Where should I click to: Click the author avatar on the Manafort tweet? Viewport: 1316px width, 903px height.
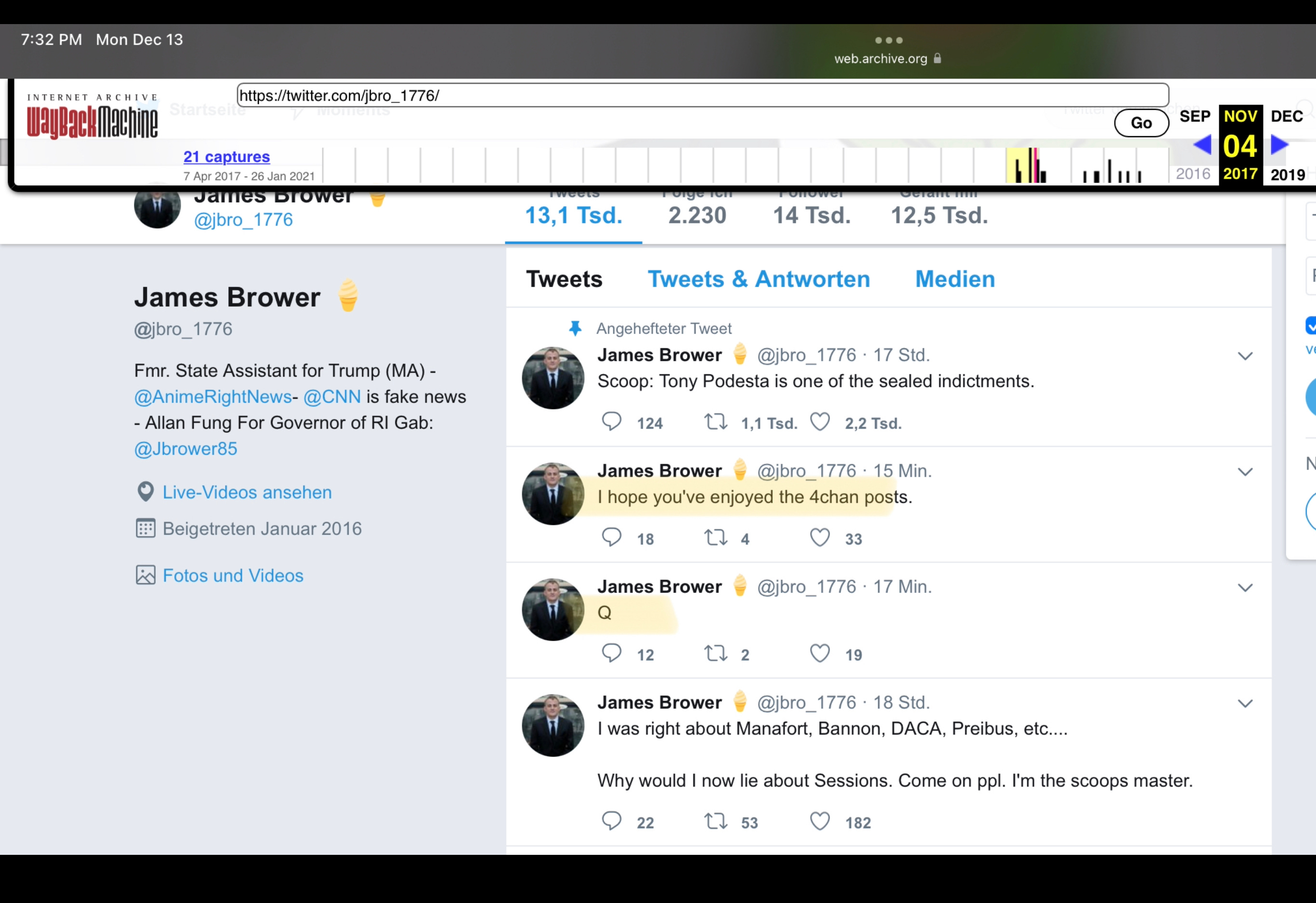(x=553, y=725)
